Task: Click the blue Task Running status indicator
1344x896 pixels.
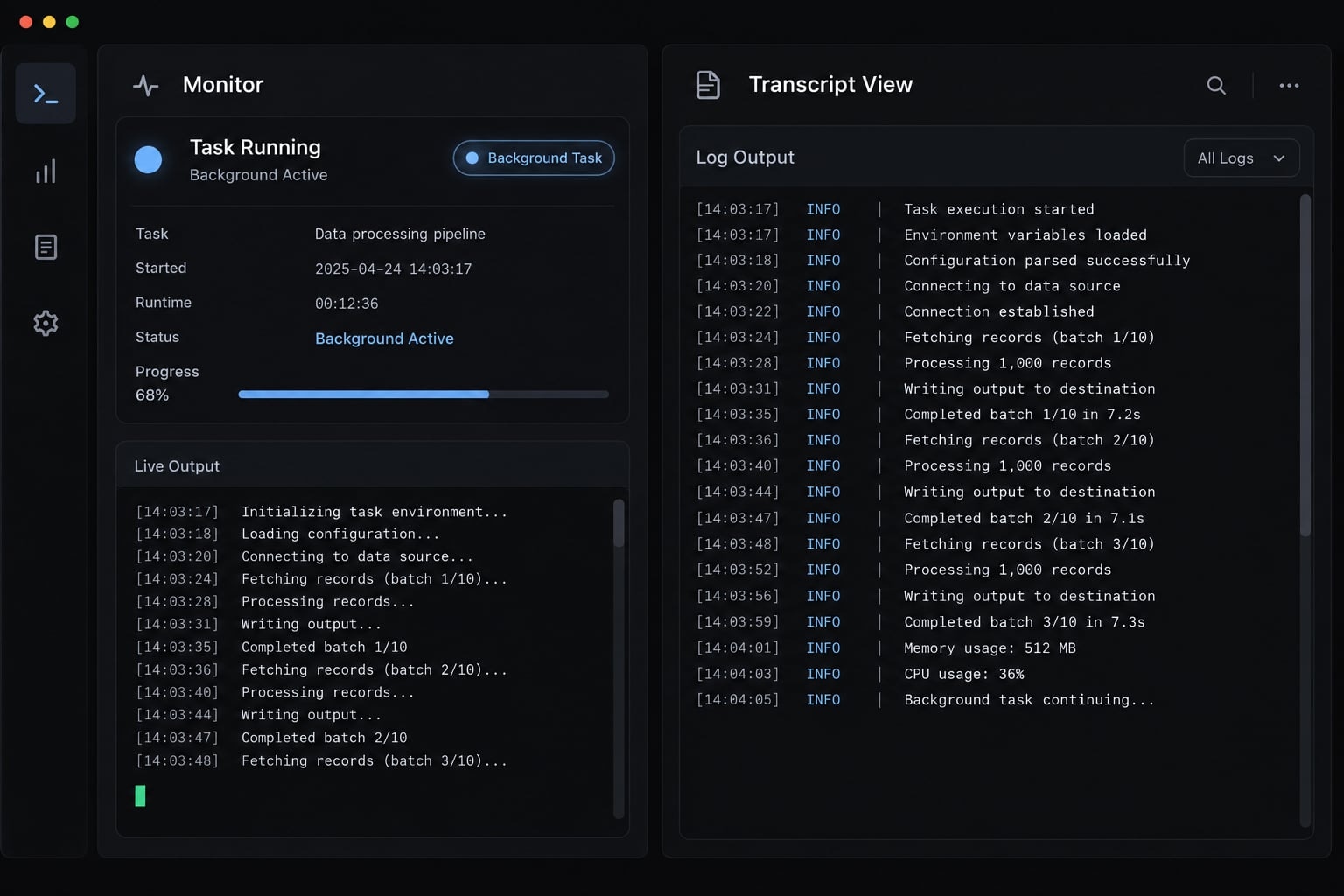Action: (148, 159)
